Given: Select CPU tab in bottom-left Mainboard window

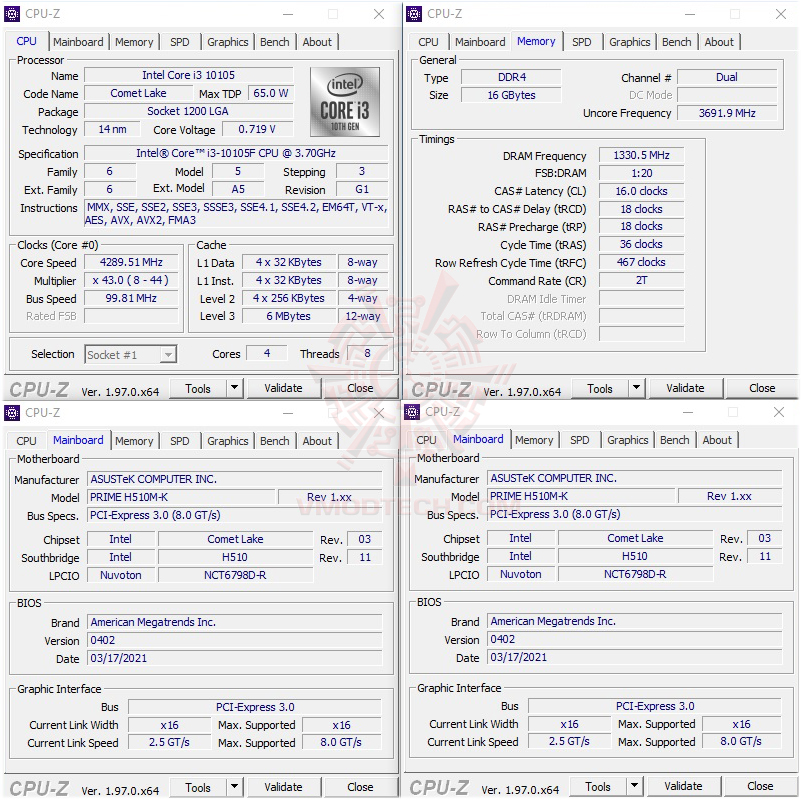Looking at the screenshot, I should click(26, 441).
